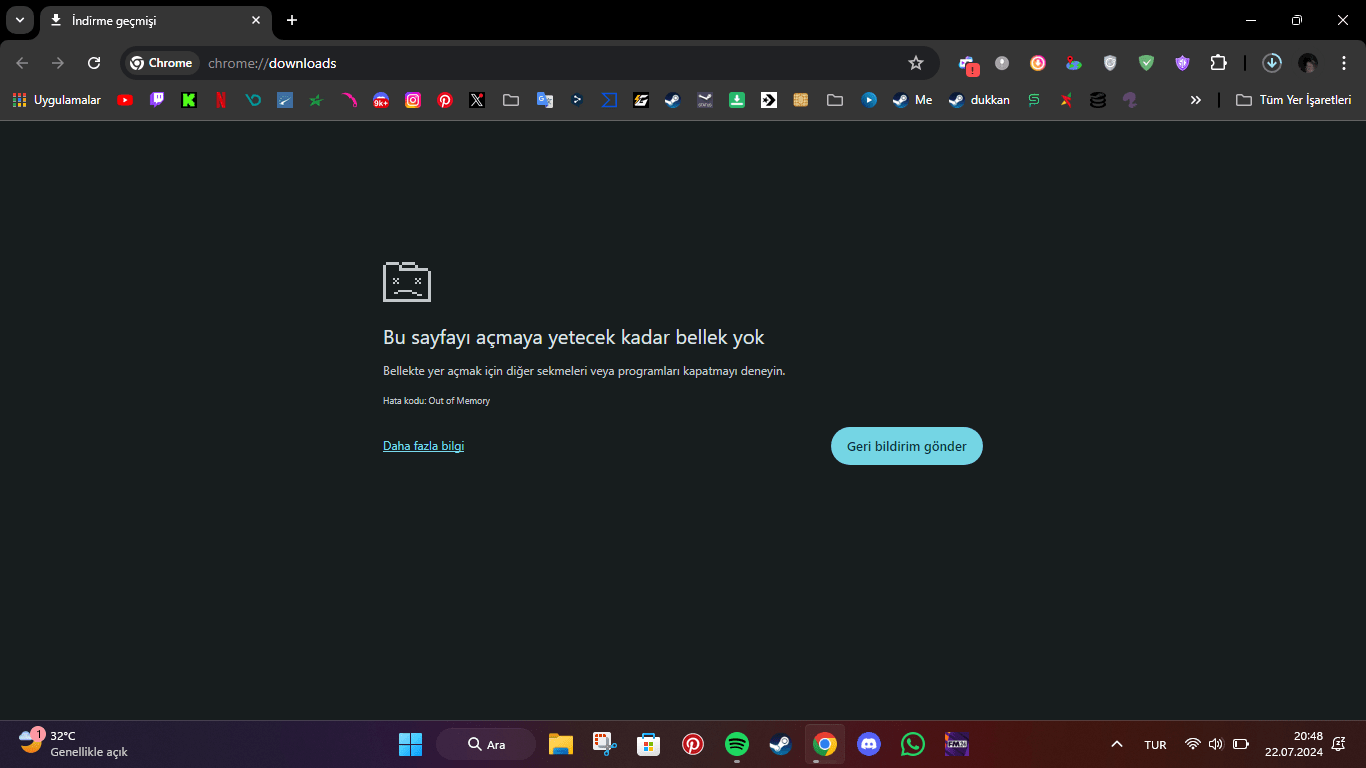Open WhatsApp from the taskbar
This screenshot has width=1366, height=768.
point(913,744)
